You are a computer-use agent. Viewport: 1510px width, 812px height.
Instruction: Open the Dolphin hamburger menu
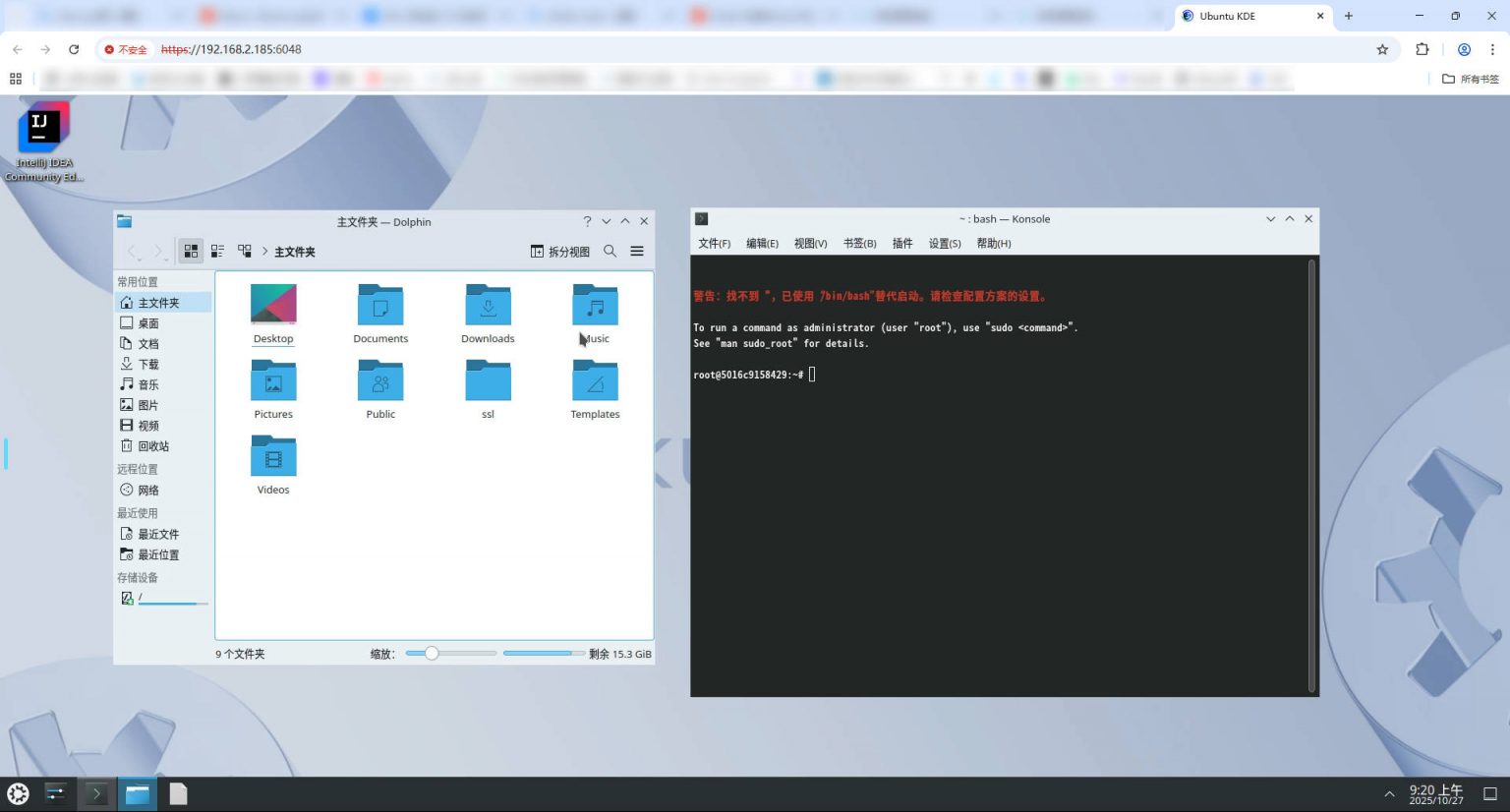point(637,251)
